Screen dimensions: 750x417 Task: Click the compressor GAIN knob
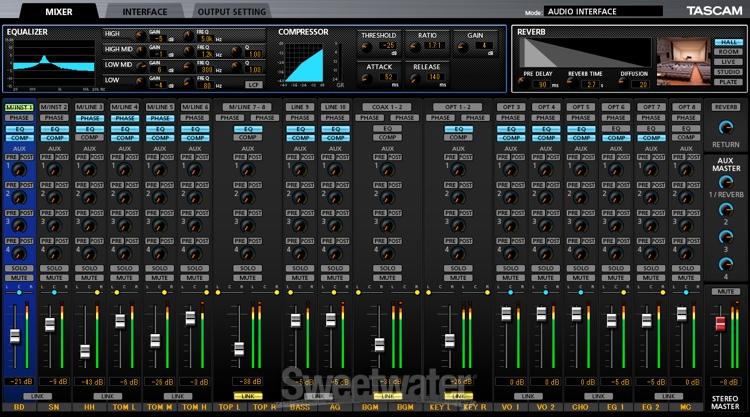click(462, 47)
